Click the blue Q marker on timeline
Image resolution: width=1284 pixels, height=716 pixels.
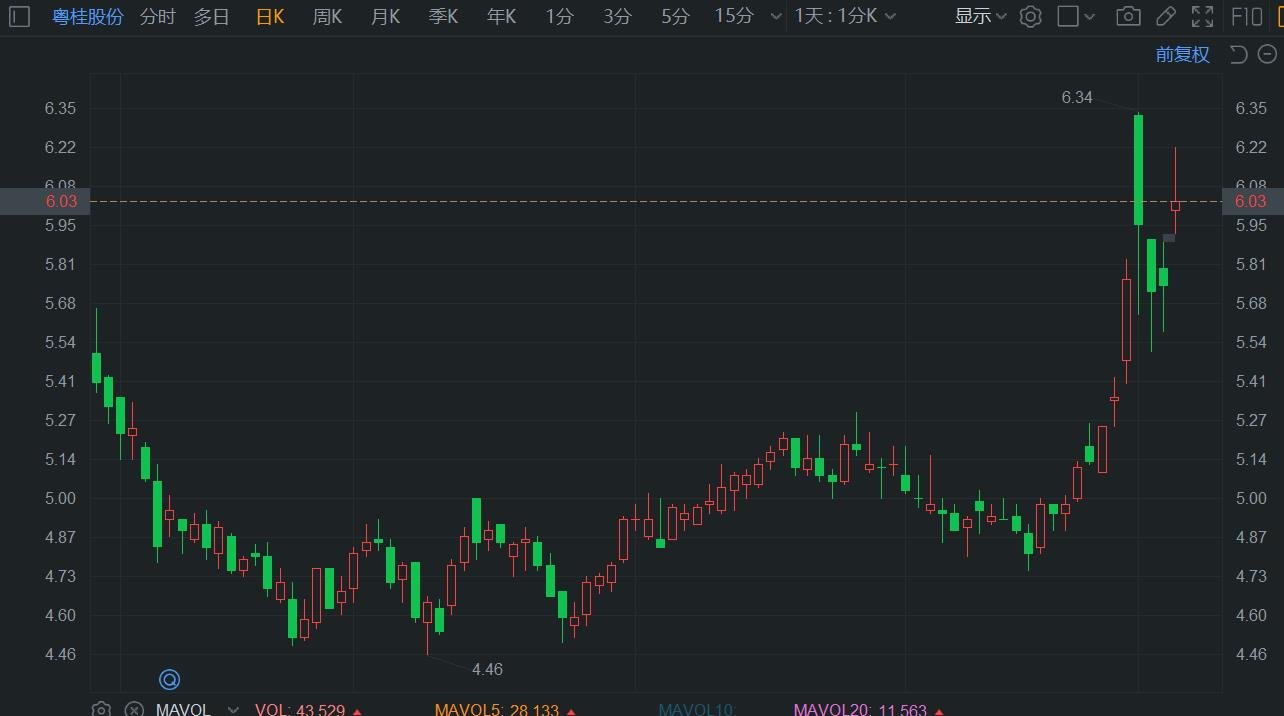point(169,680)
